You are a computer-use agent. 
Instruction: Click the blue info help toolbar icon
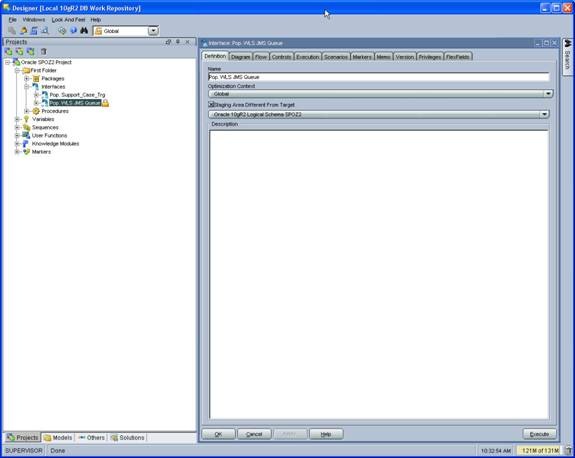tap(73, 31)
